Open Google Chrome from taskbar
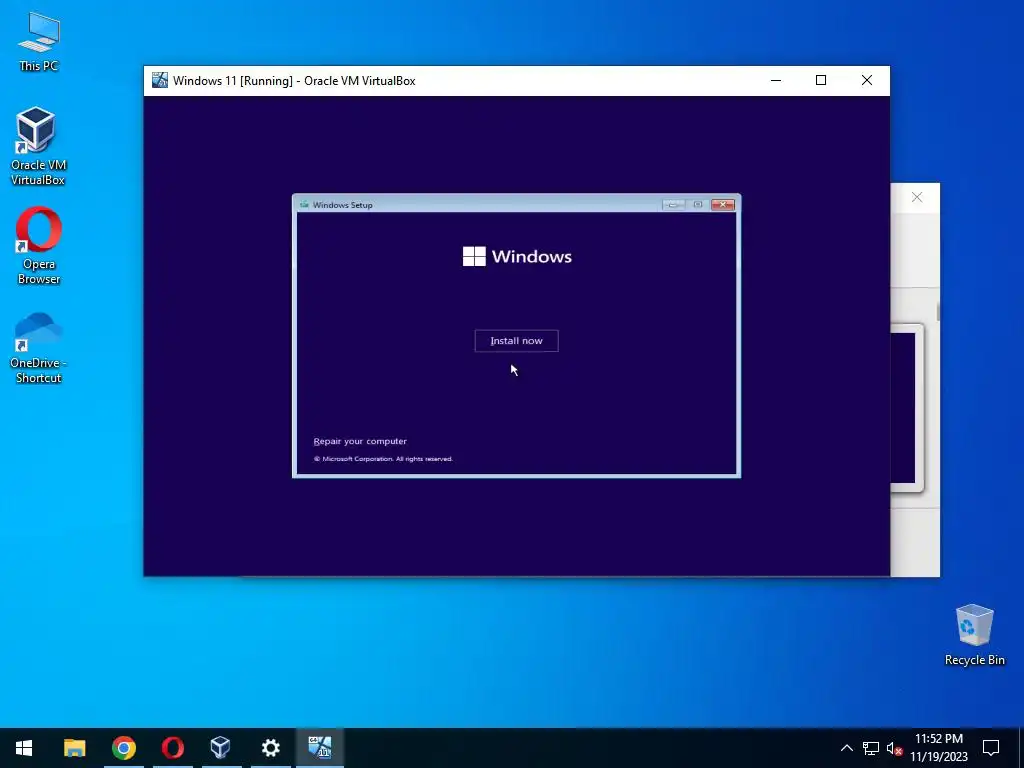 pyautogui.click(x=123, y=748)
